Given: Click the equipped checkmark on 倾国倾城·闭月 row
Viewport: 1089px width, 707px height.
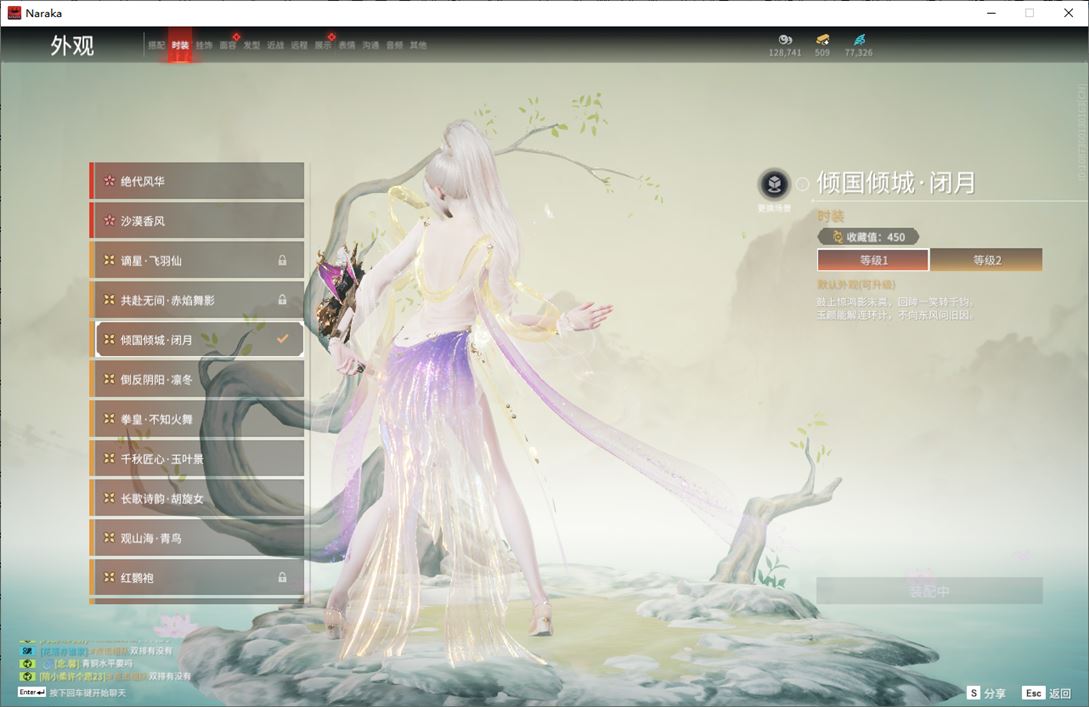Looking at the screenshot, I should (x=282, y=339).
